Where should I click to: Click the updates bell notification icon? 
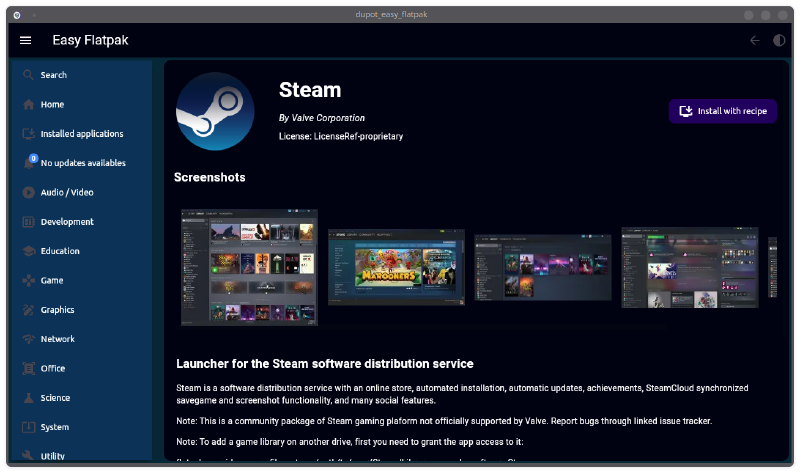pos(29,163)
